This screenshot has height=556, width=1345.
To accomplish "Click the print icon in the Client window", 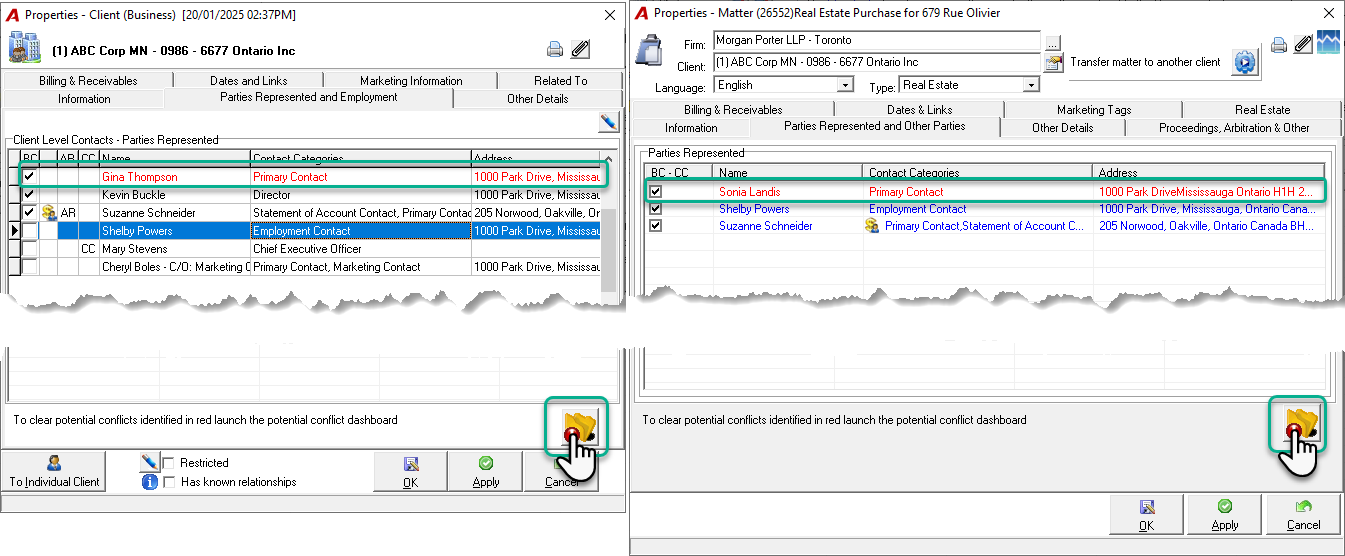I will pyautogui.click(x=555, y=49).
